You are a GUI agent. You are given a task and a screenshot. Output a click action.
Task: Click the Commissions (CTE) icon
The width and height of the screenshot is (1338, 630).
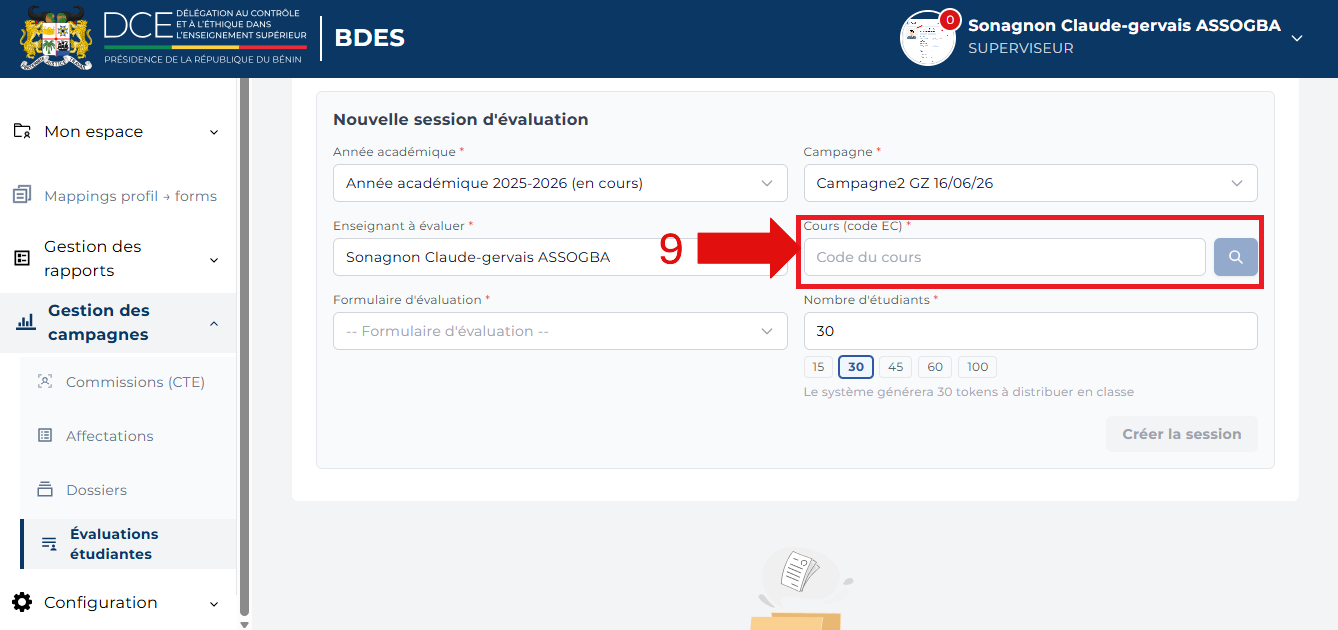click(x=45, y=381)
